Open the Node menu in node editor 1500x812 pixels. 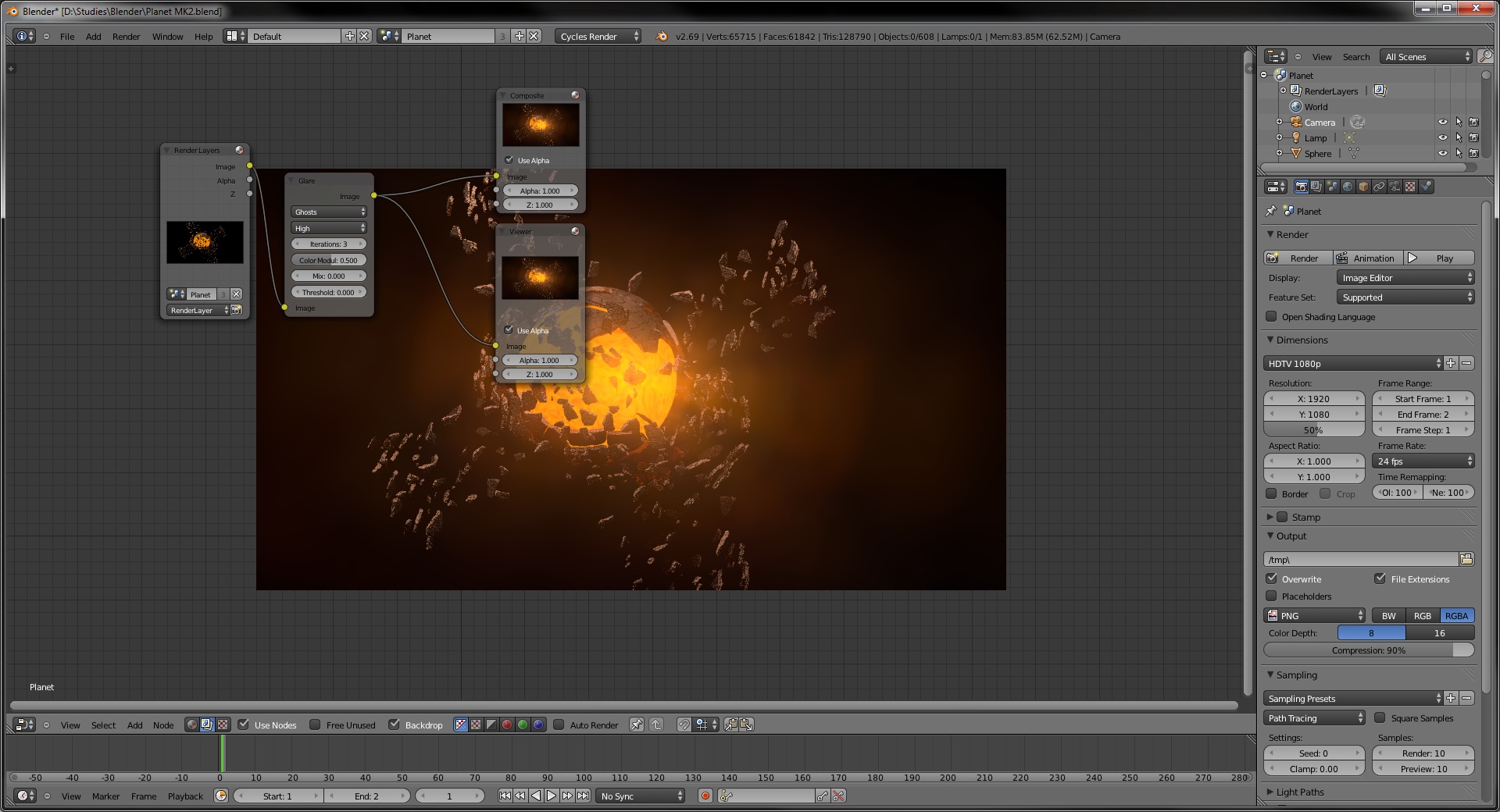163,725
